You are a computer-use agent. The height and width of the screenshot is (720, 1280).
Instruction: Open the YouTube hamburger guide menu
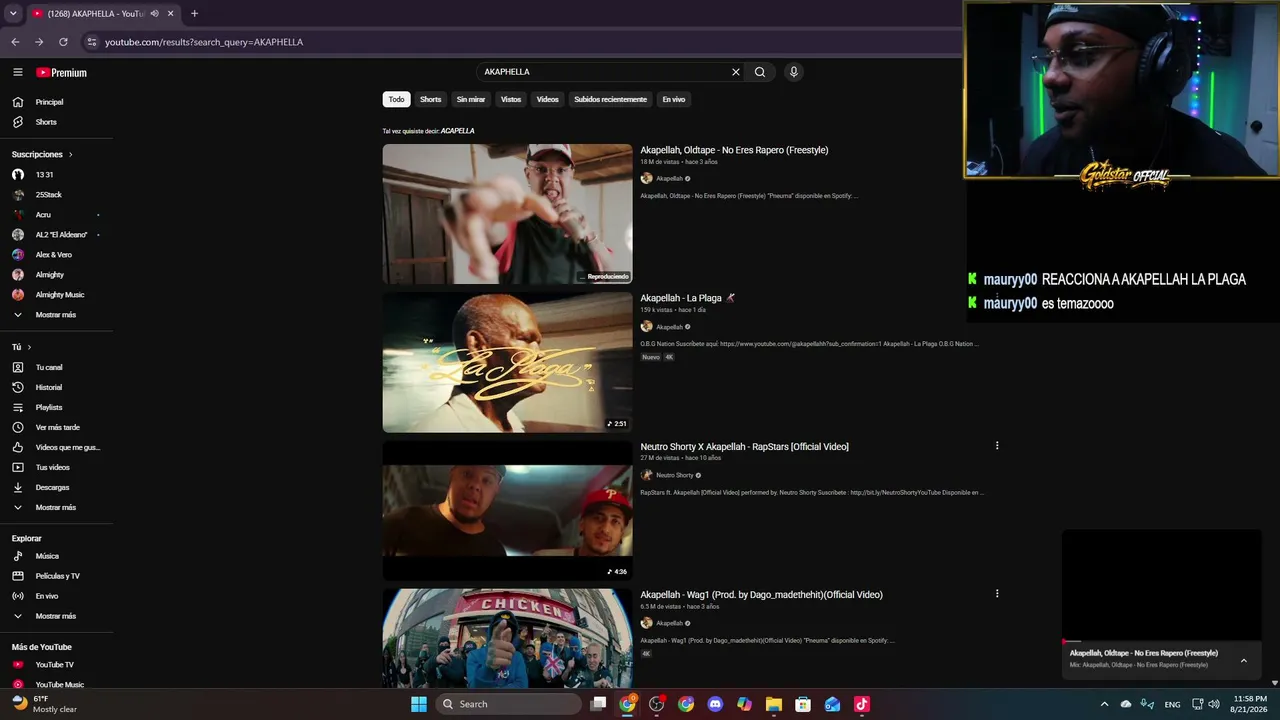pyautogui.click(x=18, y=72)
